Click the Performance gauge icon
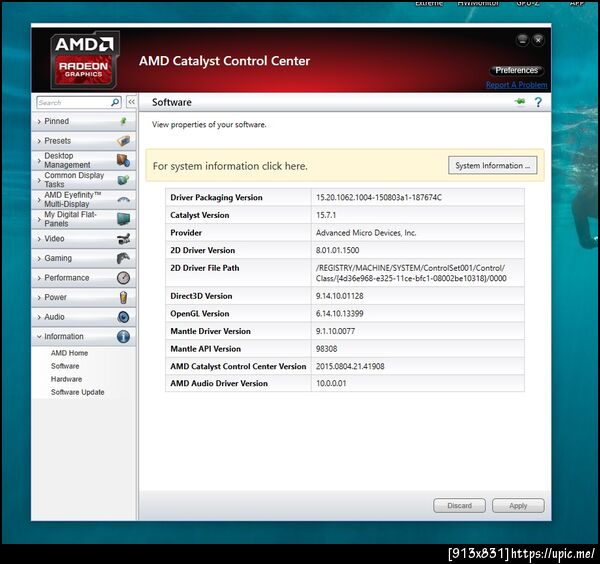Image resolution: width=600 pixels, height=564 pixels. point(123,278)
